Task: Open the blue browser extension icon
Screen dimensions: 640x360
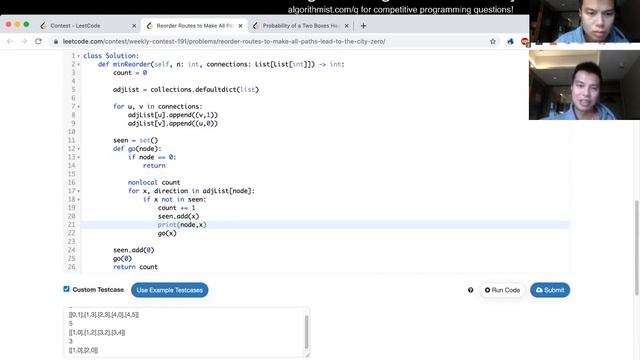Action: [x=510, y=41]
